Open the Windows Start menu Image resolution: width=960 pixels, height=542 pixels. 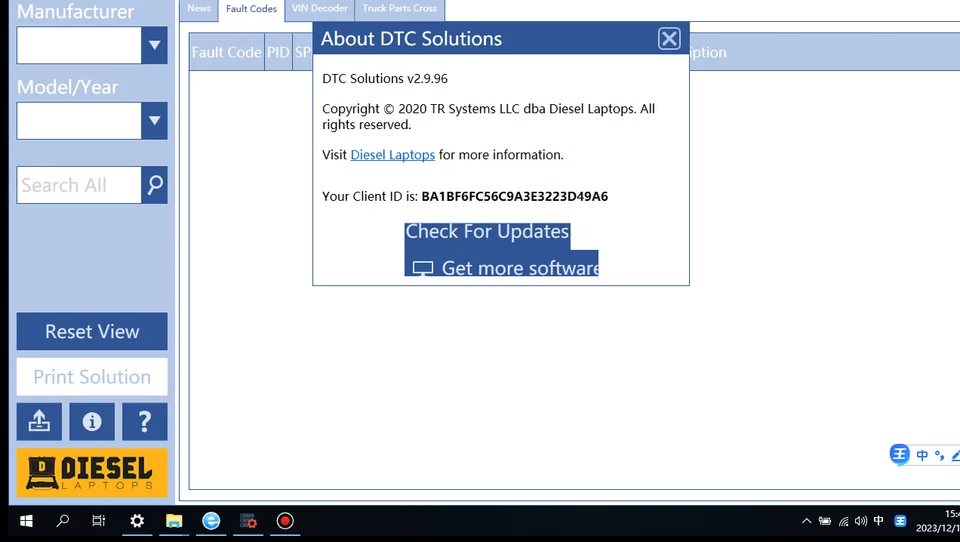[x=26, y=521]
